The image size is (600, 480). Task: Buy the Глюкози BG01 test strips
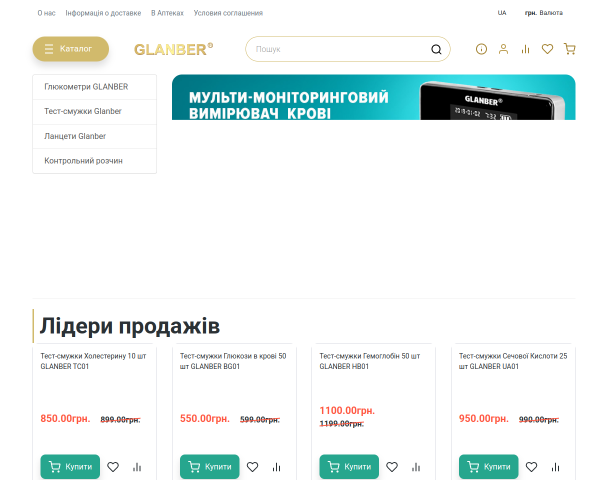210,467
